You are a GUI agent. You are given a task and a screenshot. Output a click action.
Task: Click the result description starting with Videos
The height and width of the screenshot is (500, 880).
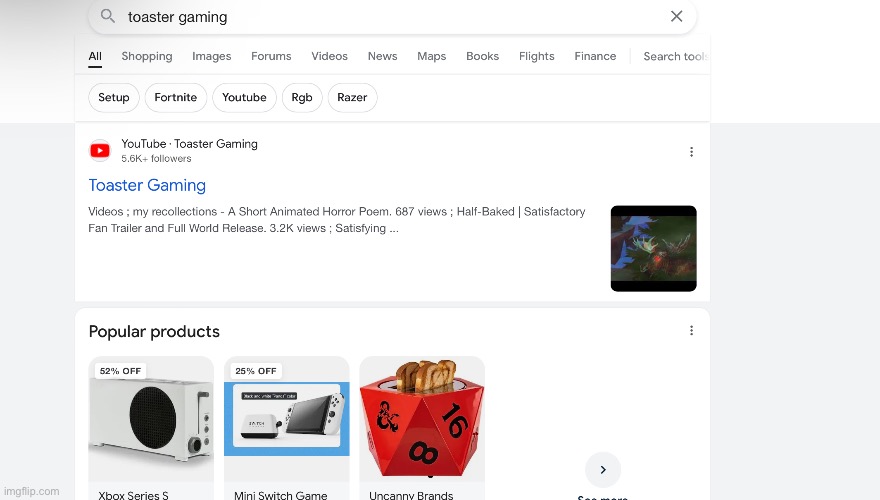tap(337, 220)
